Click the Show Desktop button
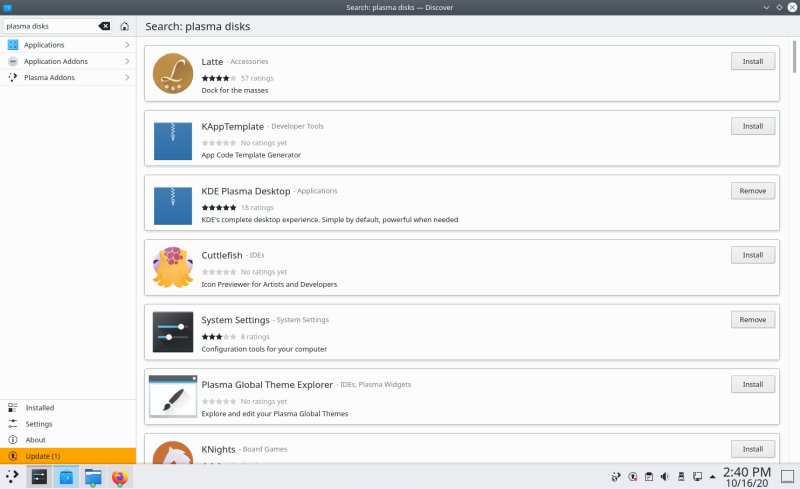The width and height of the screenshot is (800, 489). (x=788, y=477)
